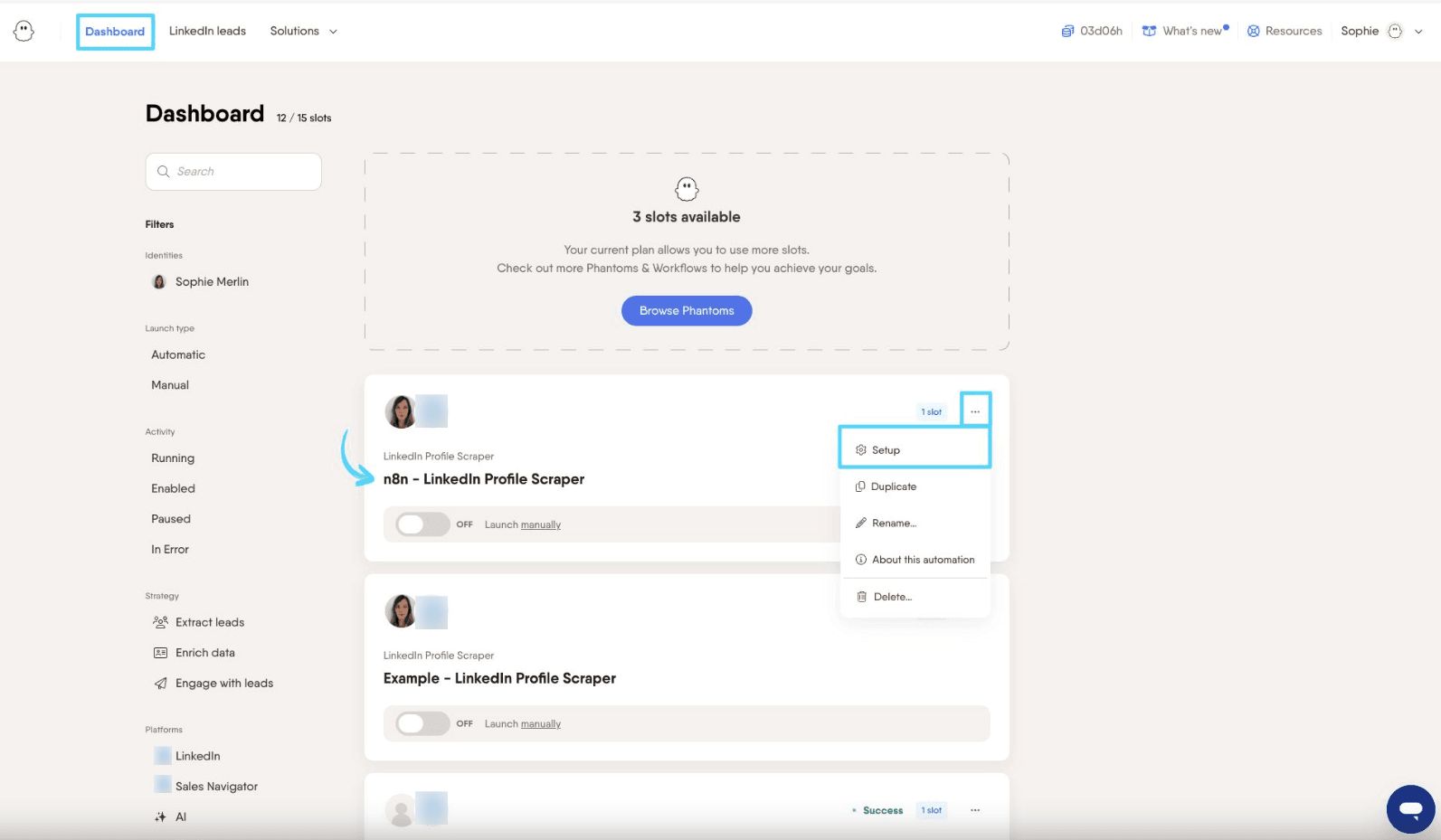This screenshot has width=1441, height=840.
Task: Toggle on Example - LinkedIn Profile Scraper
Action: tap(422, 723)
